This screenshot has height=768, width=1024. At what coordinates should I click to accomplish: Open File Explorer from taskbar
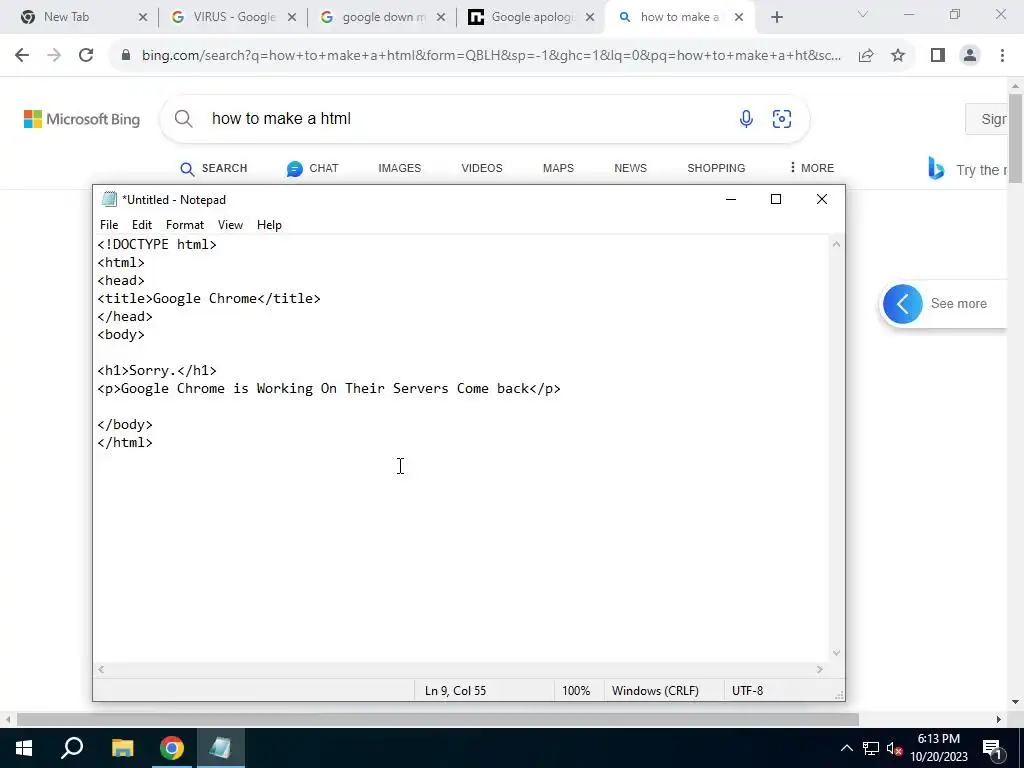tap(122, 748)
